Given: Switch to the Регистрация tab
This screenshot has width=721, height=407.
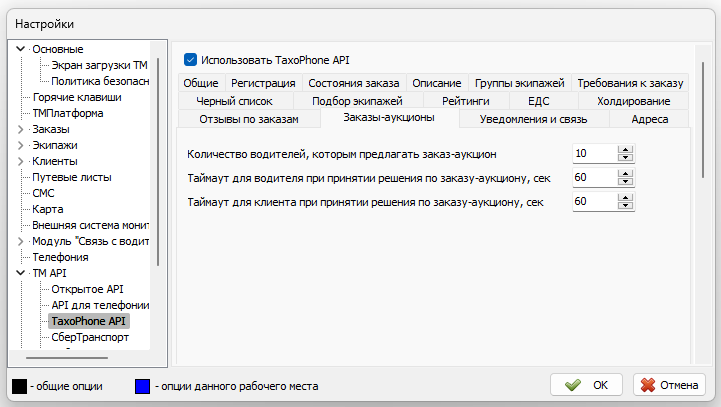Looking at the screenshot, I should tap(263, 83).
